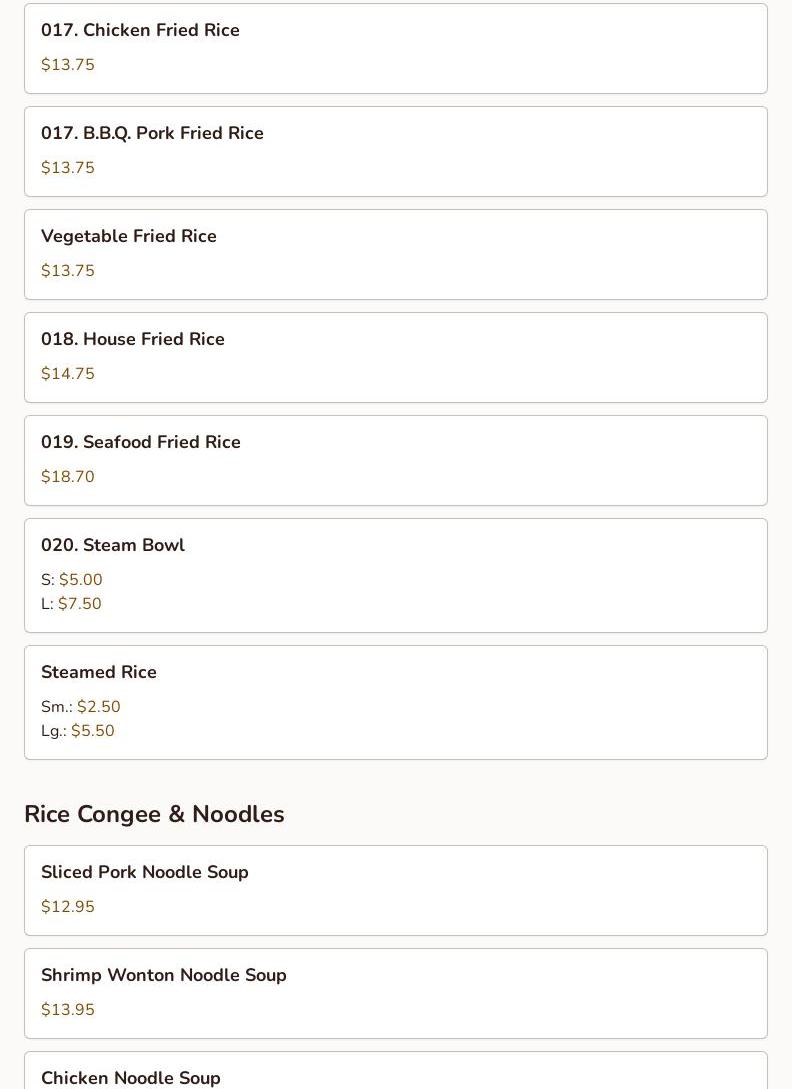792x1089 pixels.
Task: Choose Lg.: $5.50 Steamed Rice option
Action: (78, 731)
